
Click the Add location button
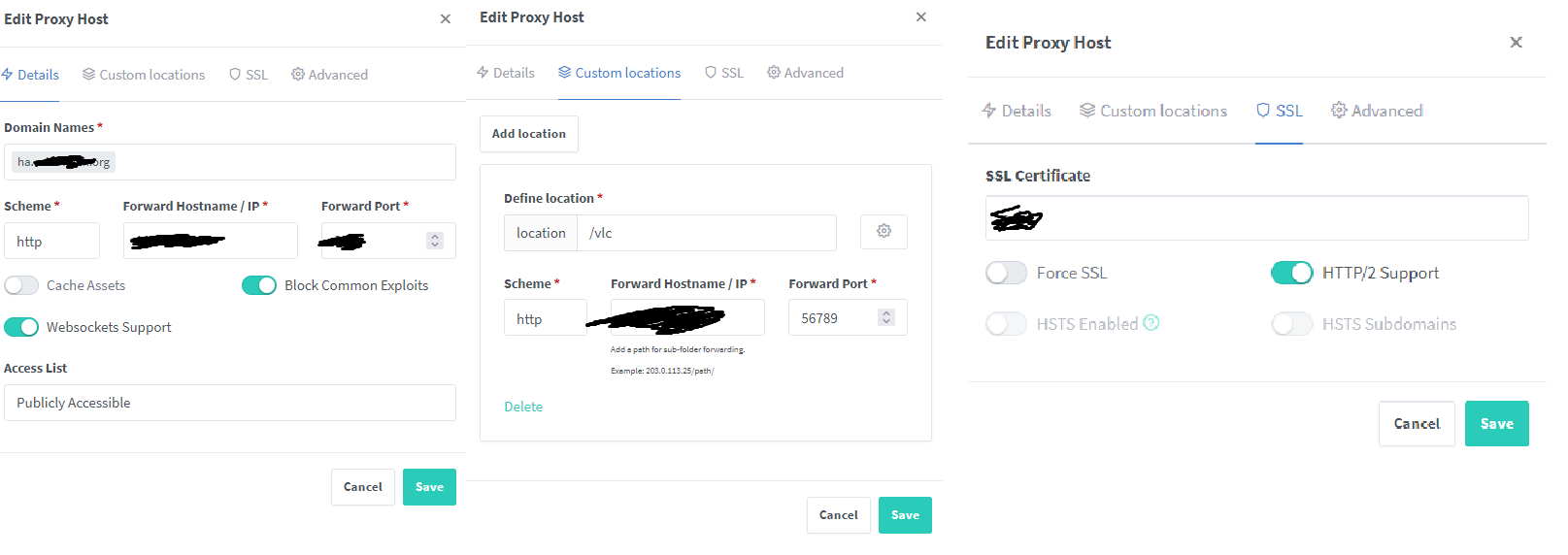[x=529, y=134]
